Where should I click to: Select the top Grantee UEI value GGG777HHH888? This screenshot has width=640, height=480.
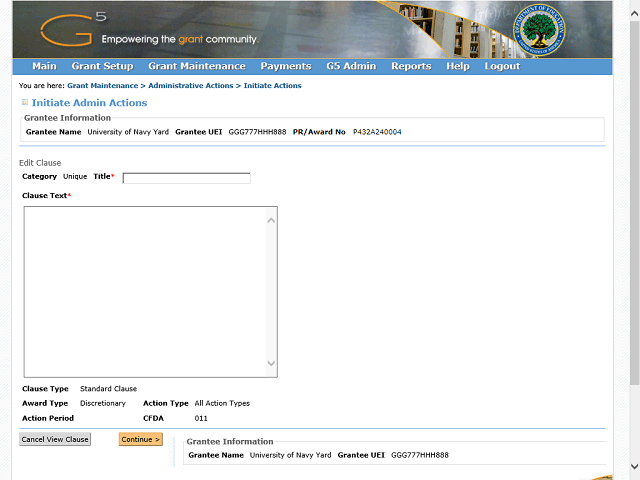257,132
